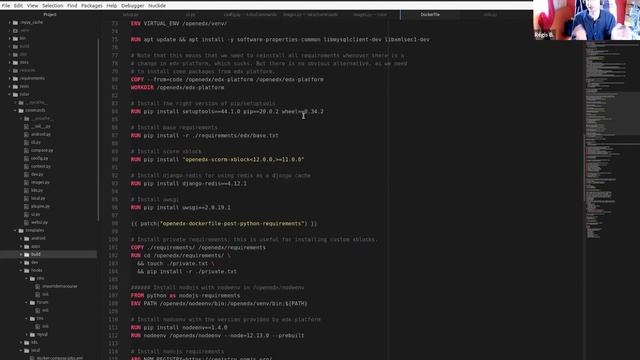Image resolution: width=640 pixels, height=360 pixels.
Task: Click the 'FROM python as nodejs-requirements' line
Action: [x=185, y=296]
